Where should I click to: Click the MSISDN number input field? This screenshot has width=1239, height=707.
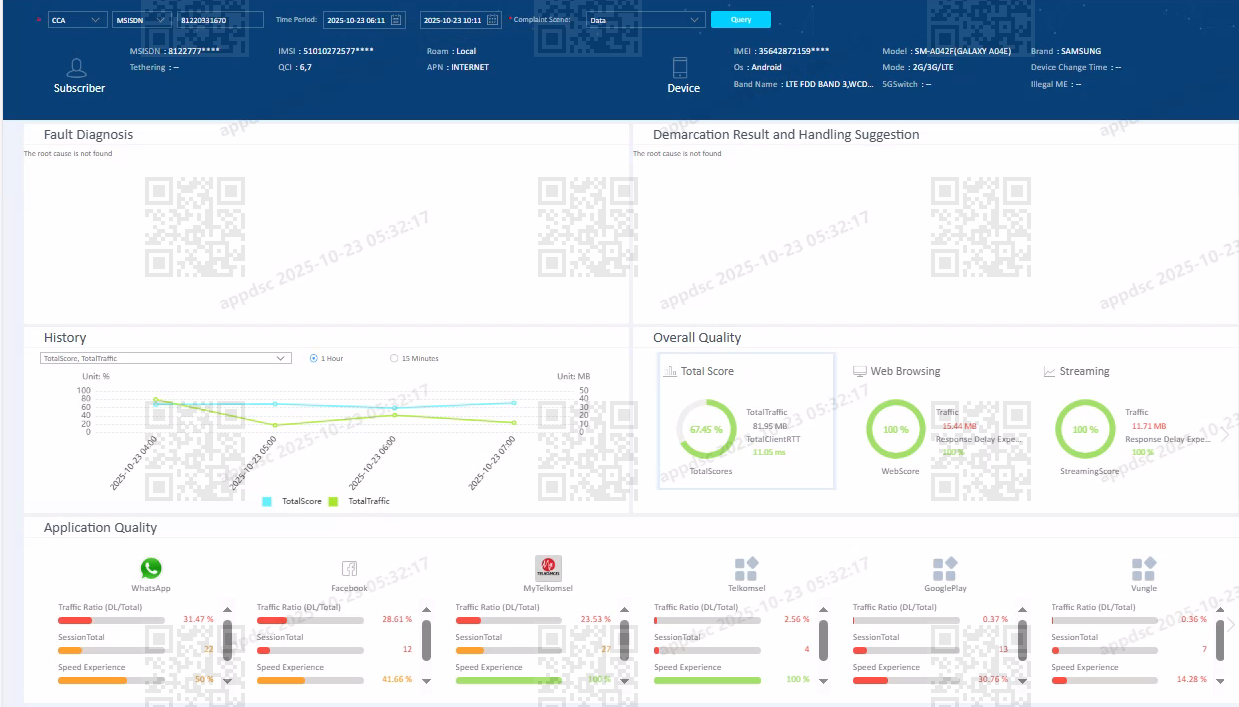pos(220,19)
